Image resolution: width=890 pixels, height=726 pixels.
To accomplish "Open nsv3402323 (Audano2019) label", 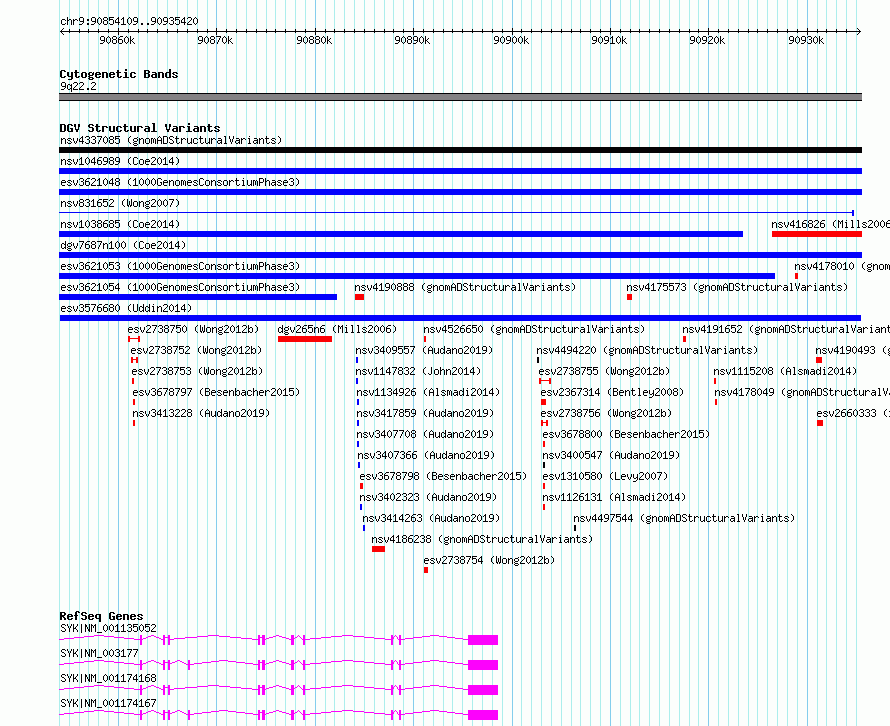I will click(429, 497).
